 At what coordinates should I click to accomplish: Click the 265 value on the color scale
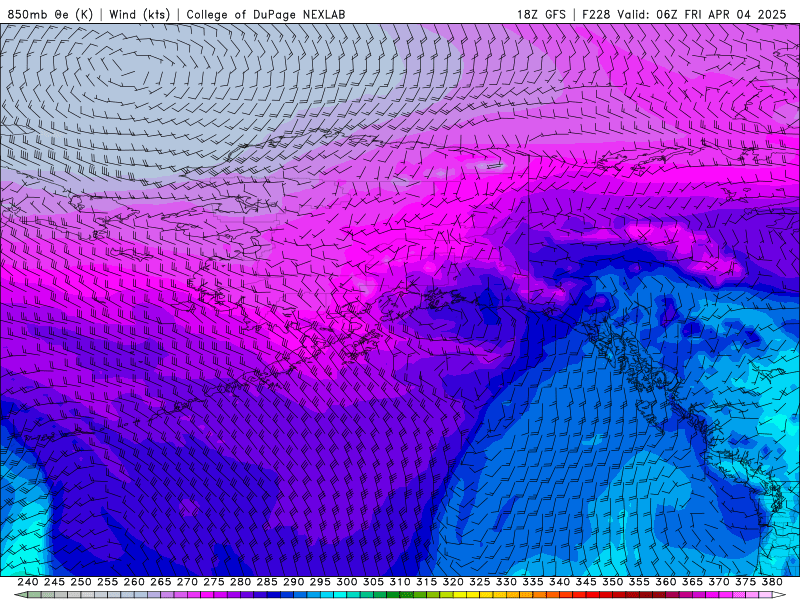[160, 582]
